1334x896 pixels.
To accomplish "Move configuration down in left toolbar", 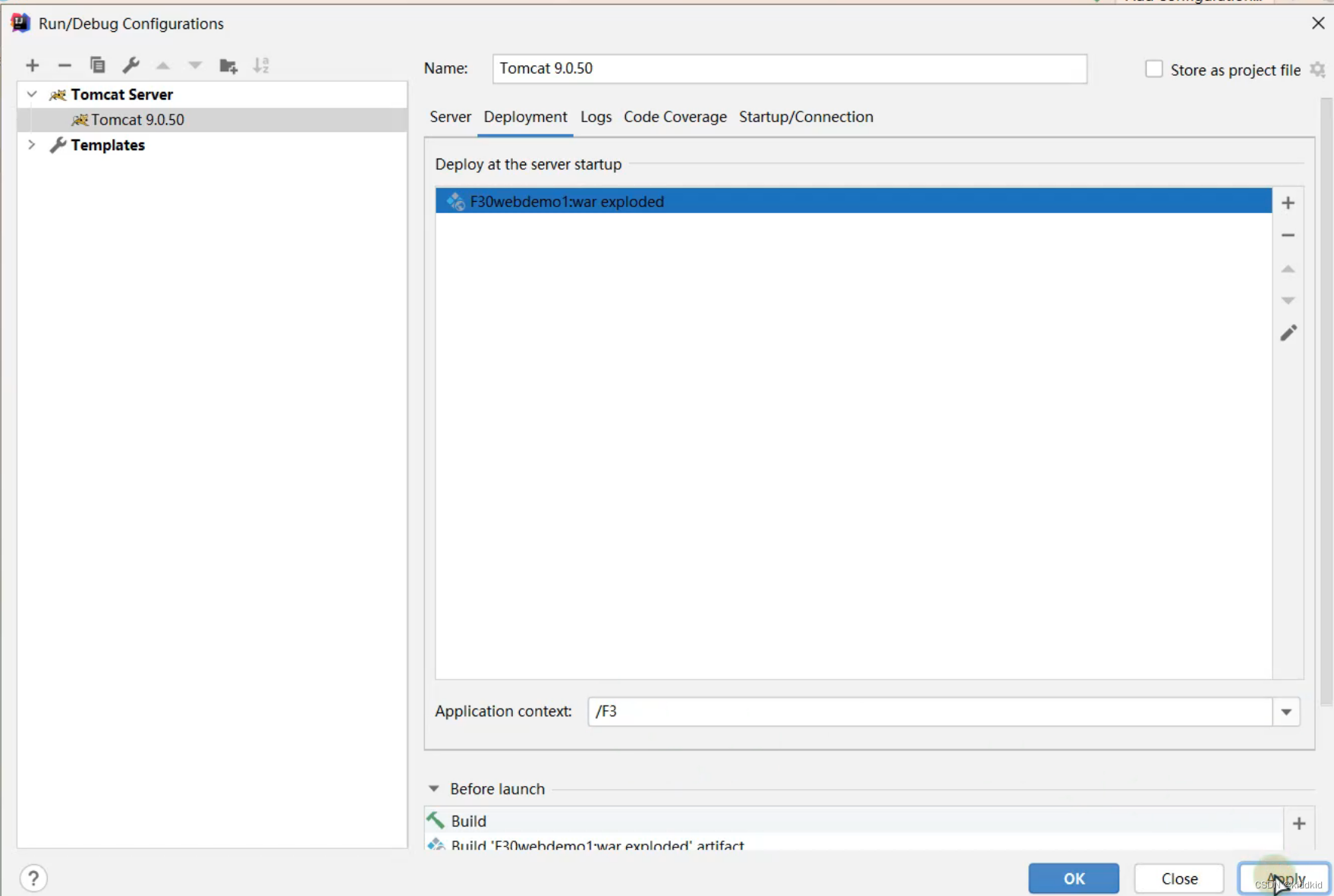I will click(x=195, y=65).
